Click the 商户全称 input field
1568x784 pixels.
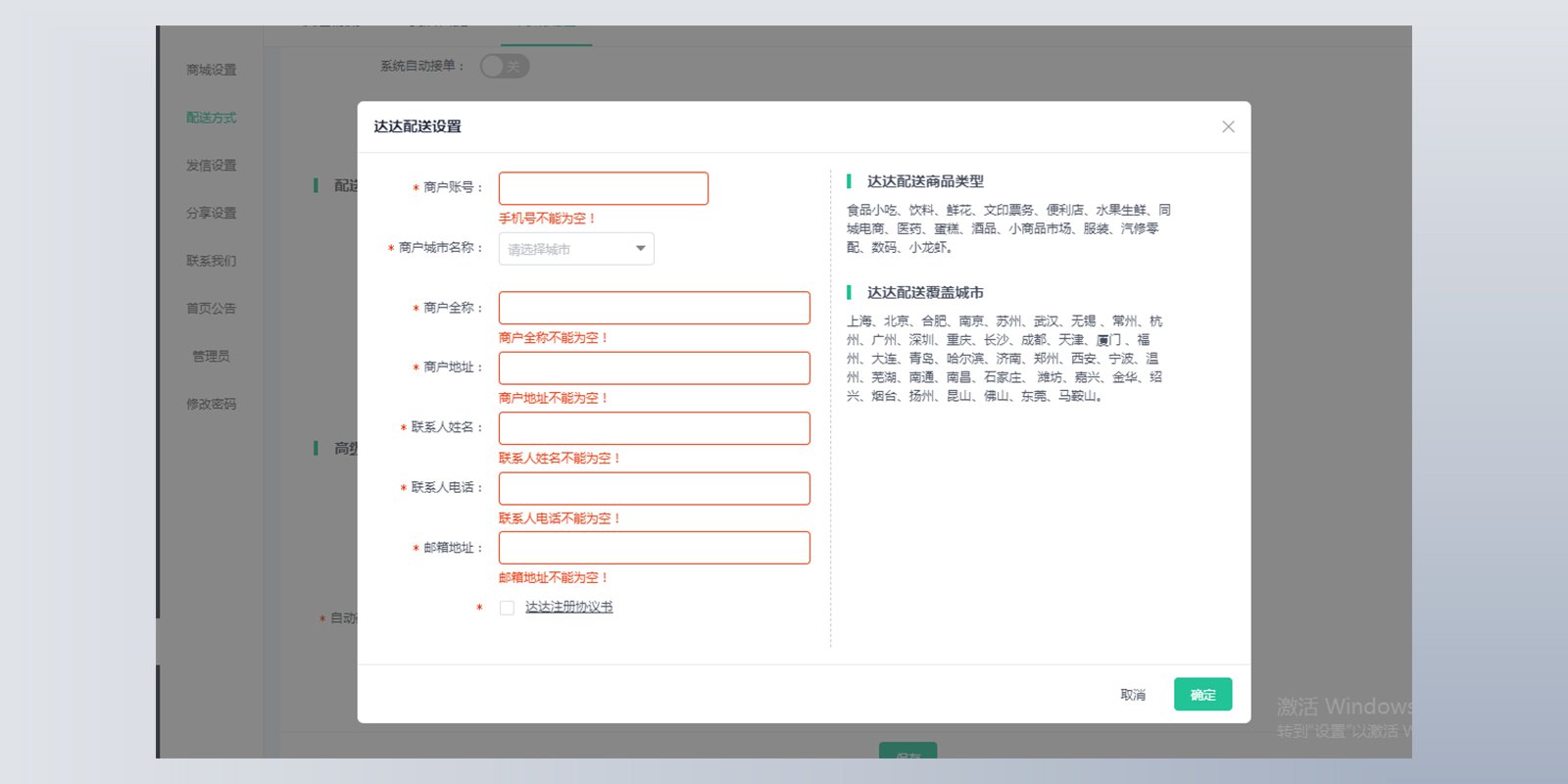tap(655, 308)
